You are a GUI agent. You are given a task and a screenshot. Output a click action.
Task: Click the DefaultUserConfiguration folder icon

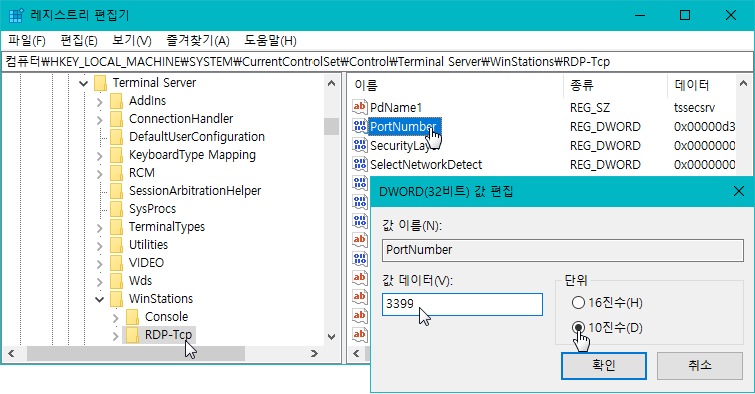(x=116, y=137)
